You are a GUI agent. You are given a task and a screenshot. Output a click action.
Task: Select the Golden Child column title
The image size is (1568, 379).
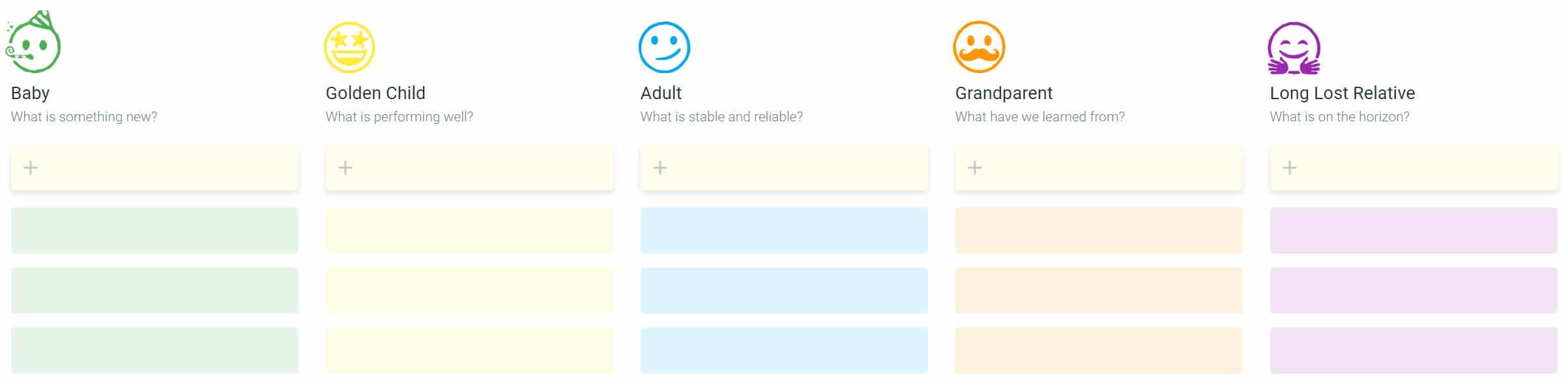[x=375, y=93]
